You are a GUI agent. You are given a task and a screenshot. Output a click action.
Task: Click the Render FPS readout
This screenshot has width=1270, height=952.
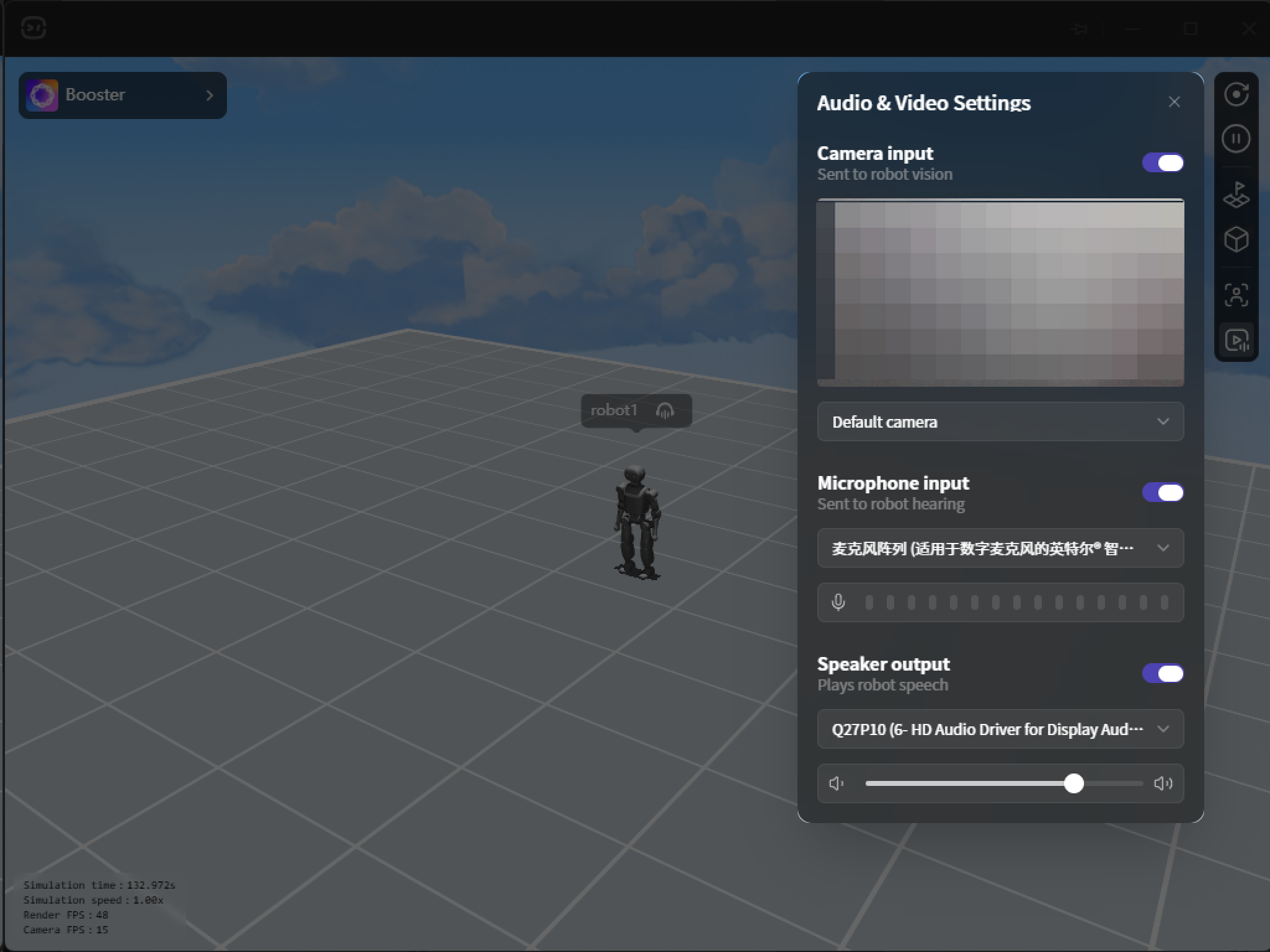pyautogui.click(x=66, y=915)
